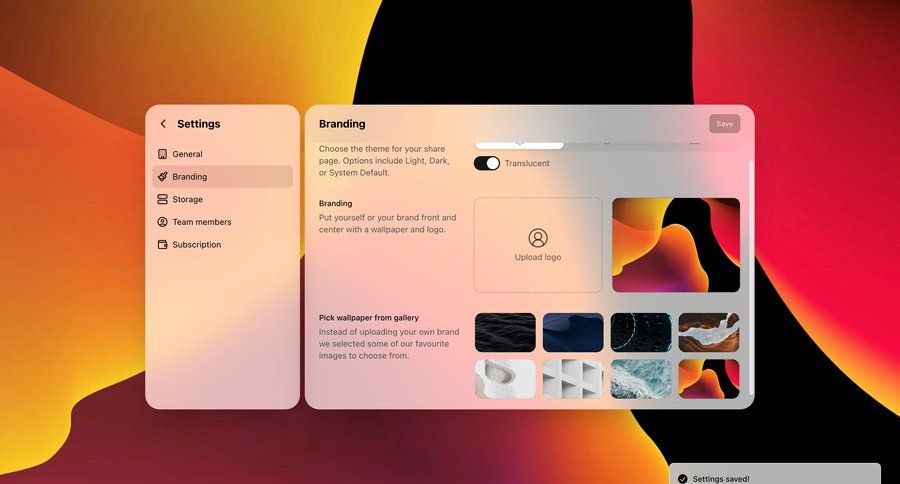Viewport: 900px width, 484px height.
Task: Click the Pick wallpaper from gallery heading
Action: coord(368,317)
